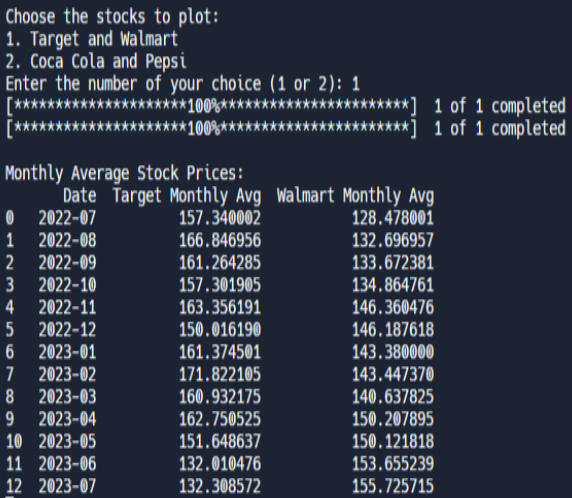Screen dimensions: 572x498
Task: Click the date 2022-08
Action: 67,240
